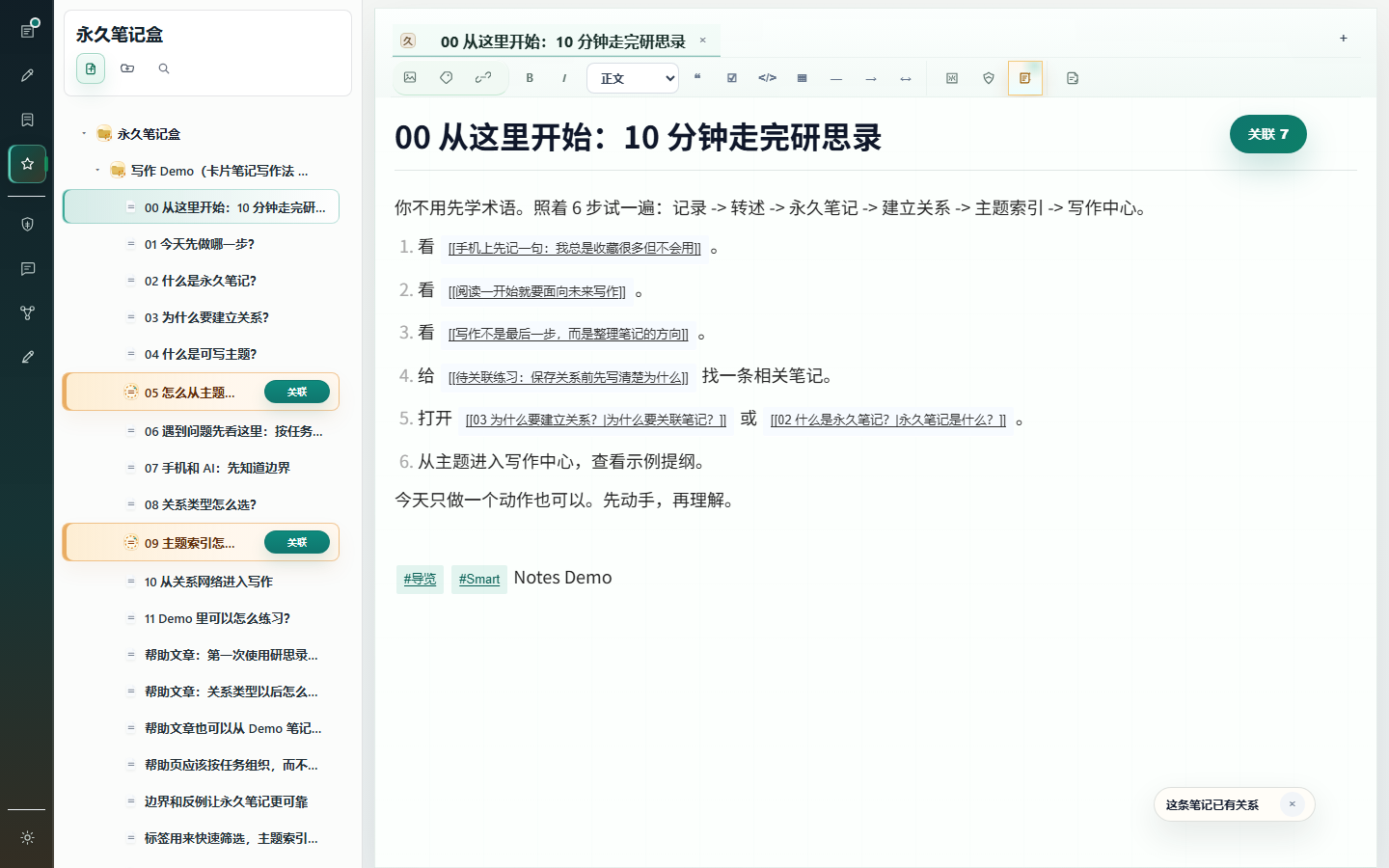Collapse the 写作 Demo folder
1389x868 pixels.
[x=97, y=171]
